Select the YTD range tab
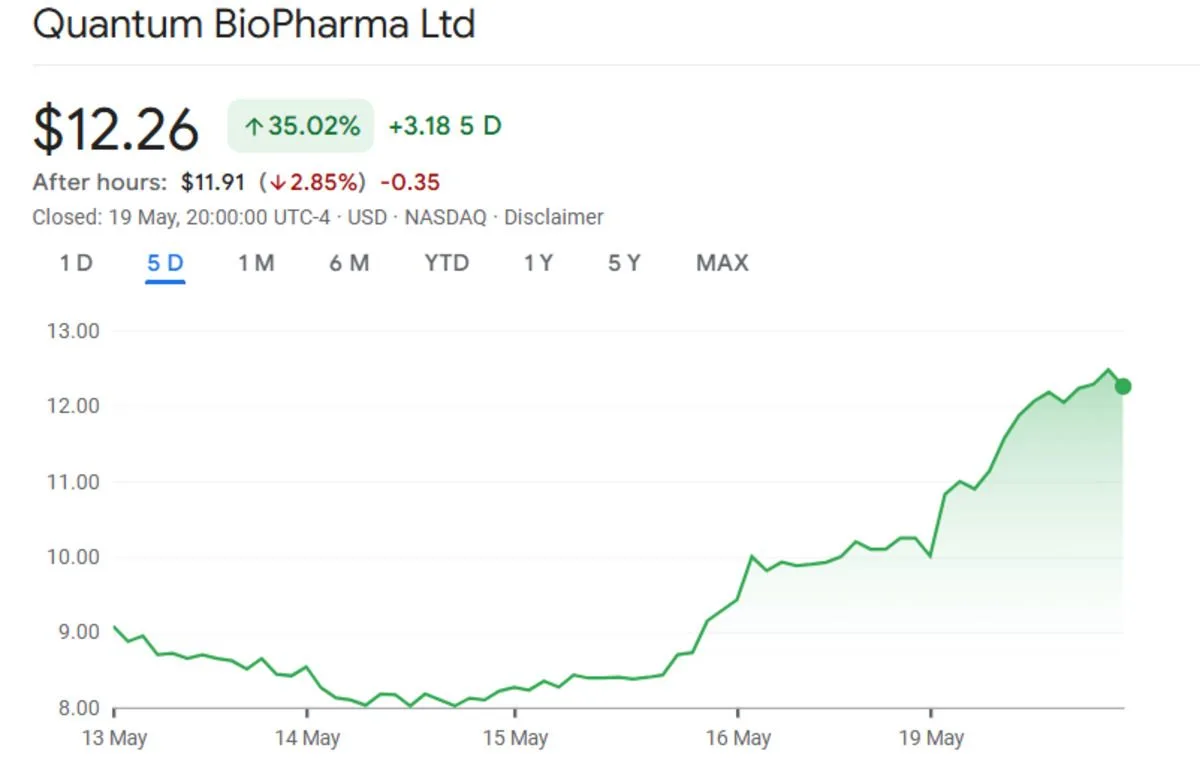The height and width of the screenshot is (781, 1200). coord(446,263)
